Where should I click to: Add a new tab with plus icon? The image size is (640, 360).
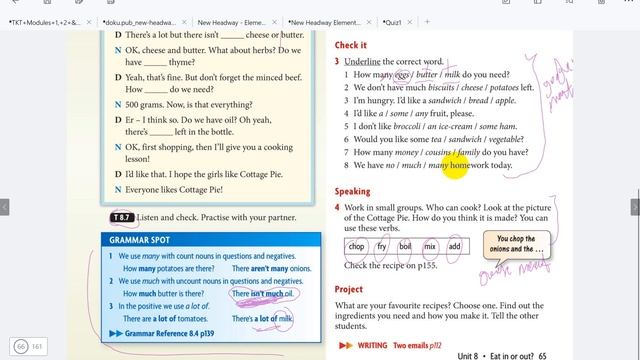427,22
